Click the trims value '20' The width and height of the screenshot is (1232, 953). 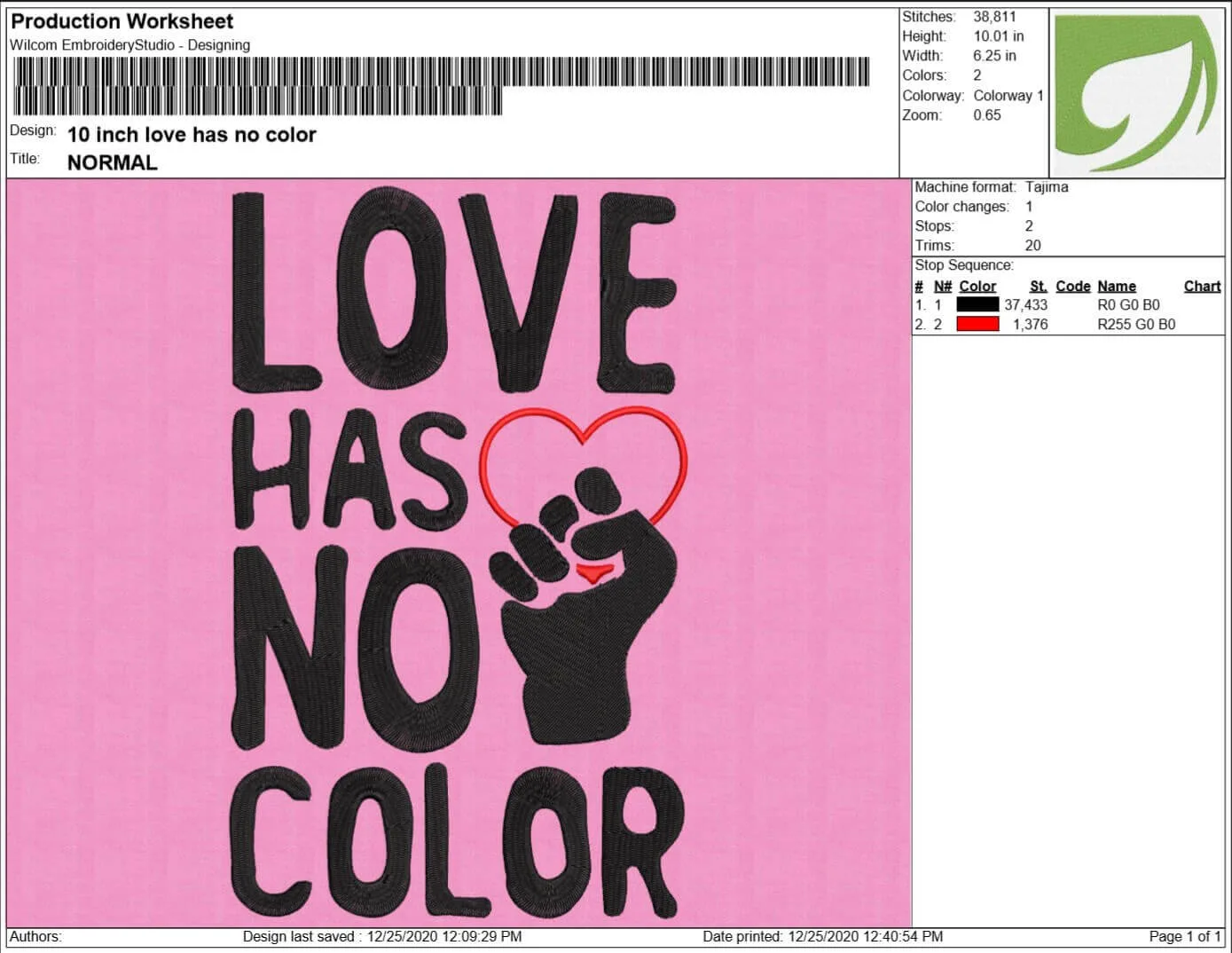pos(1032,246)
